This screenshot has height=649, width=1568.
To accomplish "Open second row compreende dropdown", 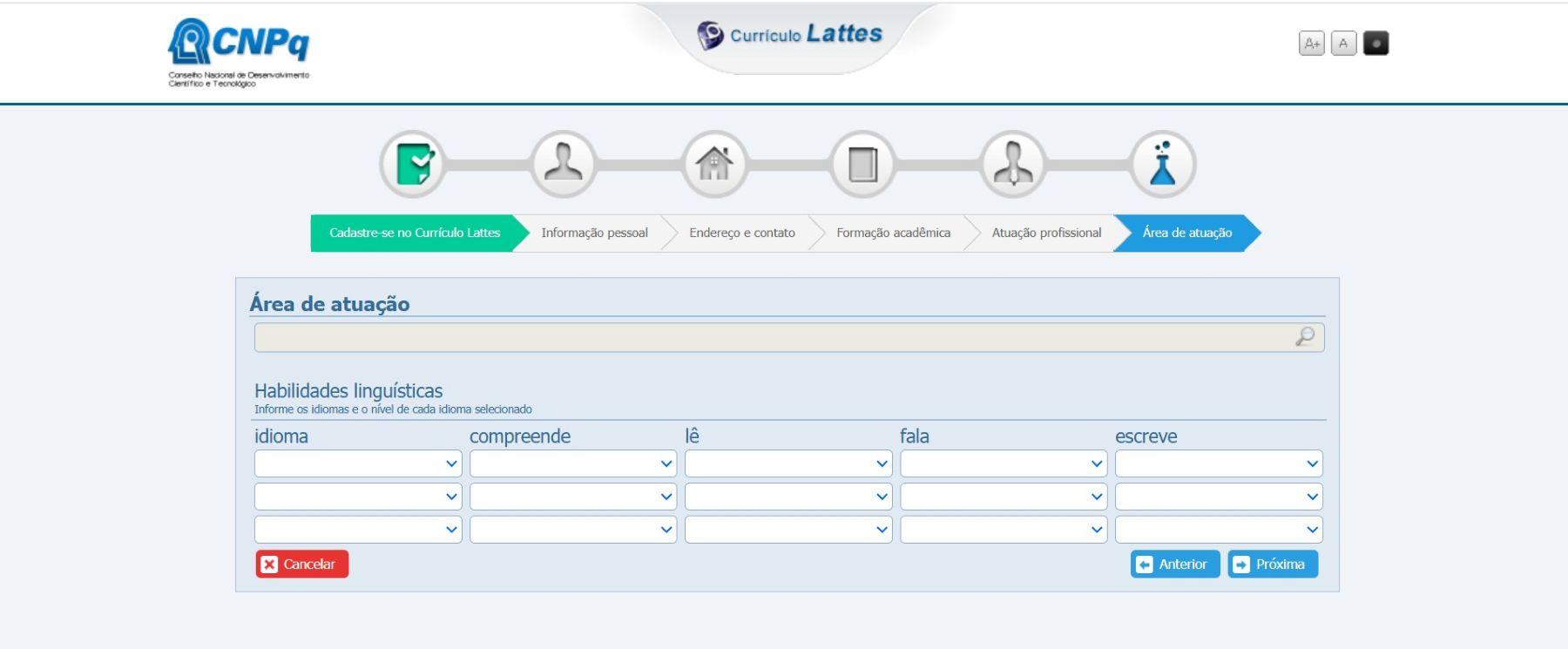I will pyautogui.click(x=573, y=497).
